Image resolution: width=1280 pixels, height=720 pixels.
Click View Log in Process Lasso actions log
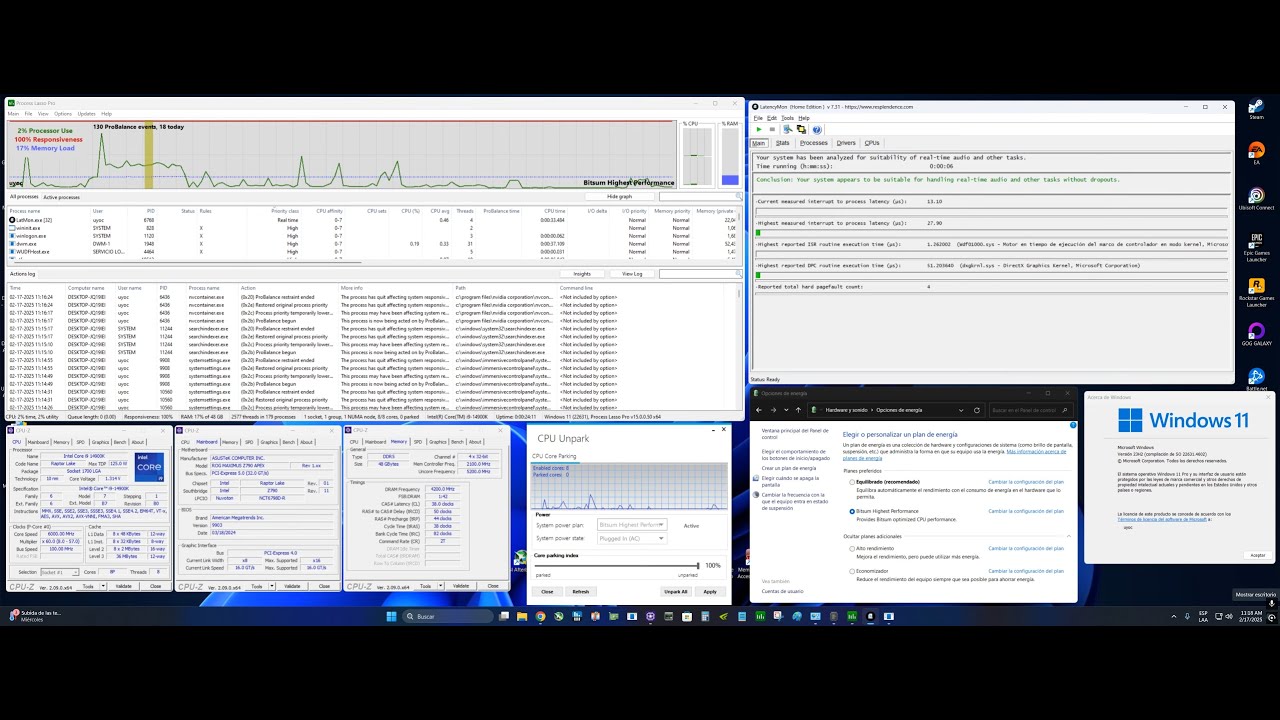[x=632, y=274]
